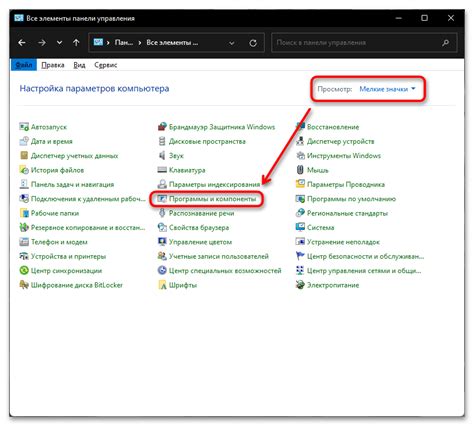Screen dimensions: 474x426
Task: Open Диспетчер устройств icon
Action: (300, 141)
